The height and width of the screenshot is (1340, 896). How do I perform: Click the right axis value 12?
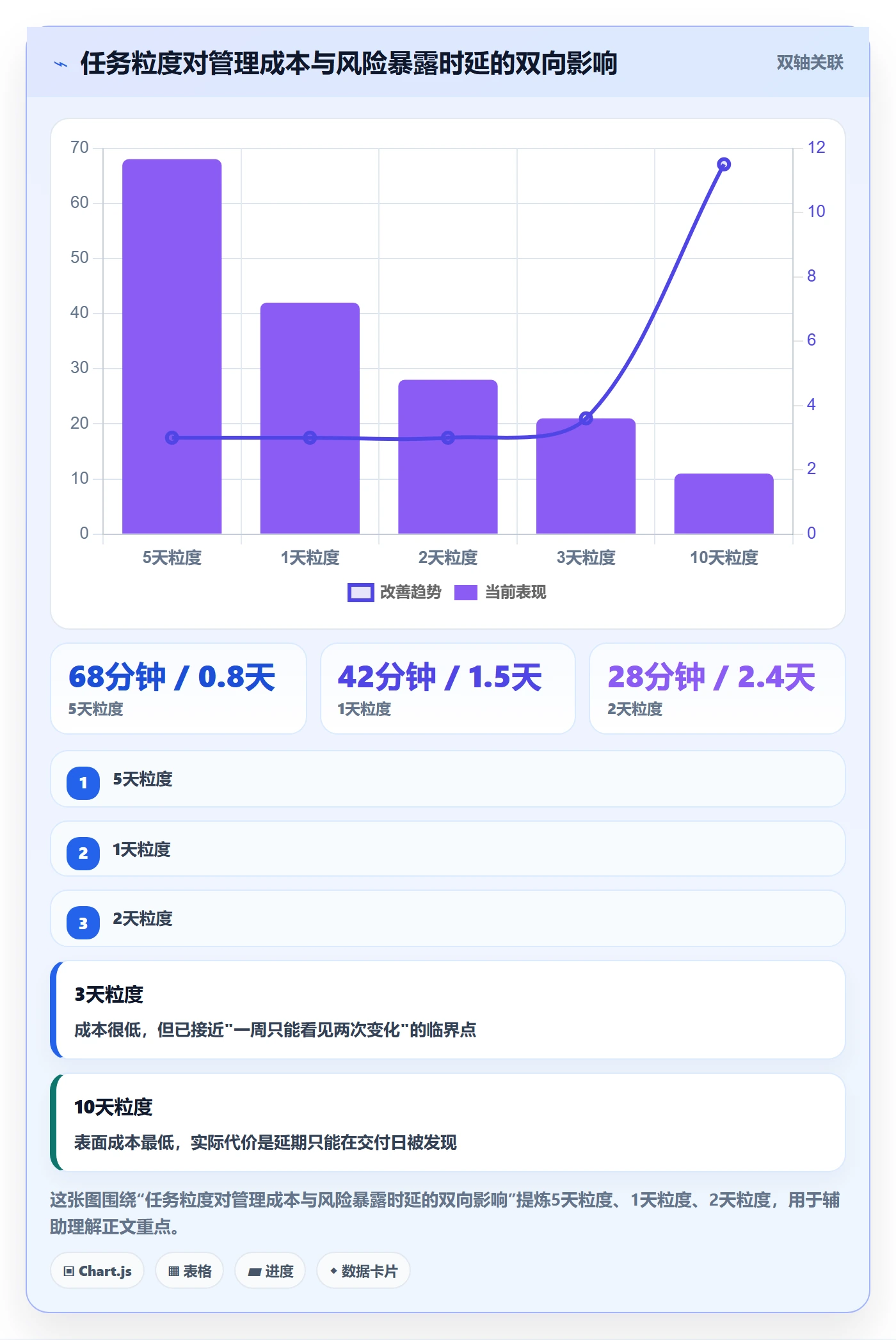pyautogui.click(x=816, y=148)
